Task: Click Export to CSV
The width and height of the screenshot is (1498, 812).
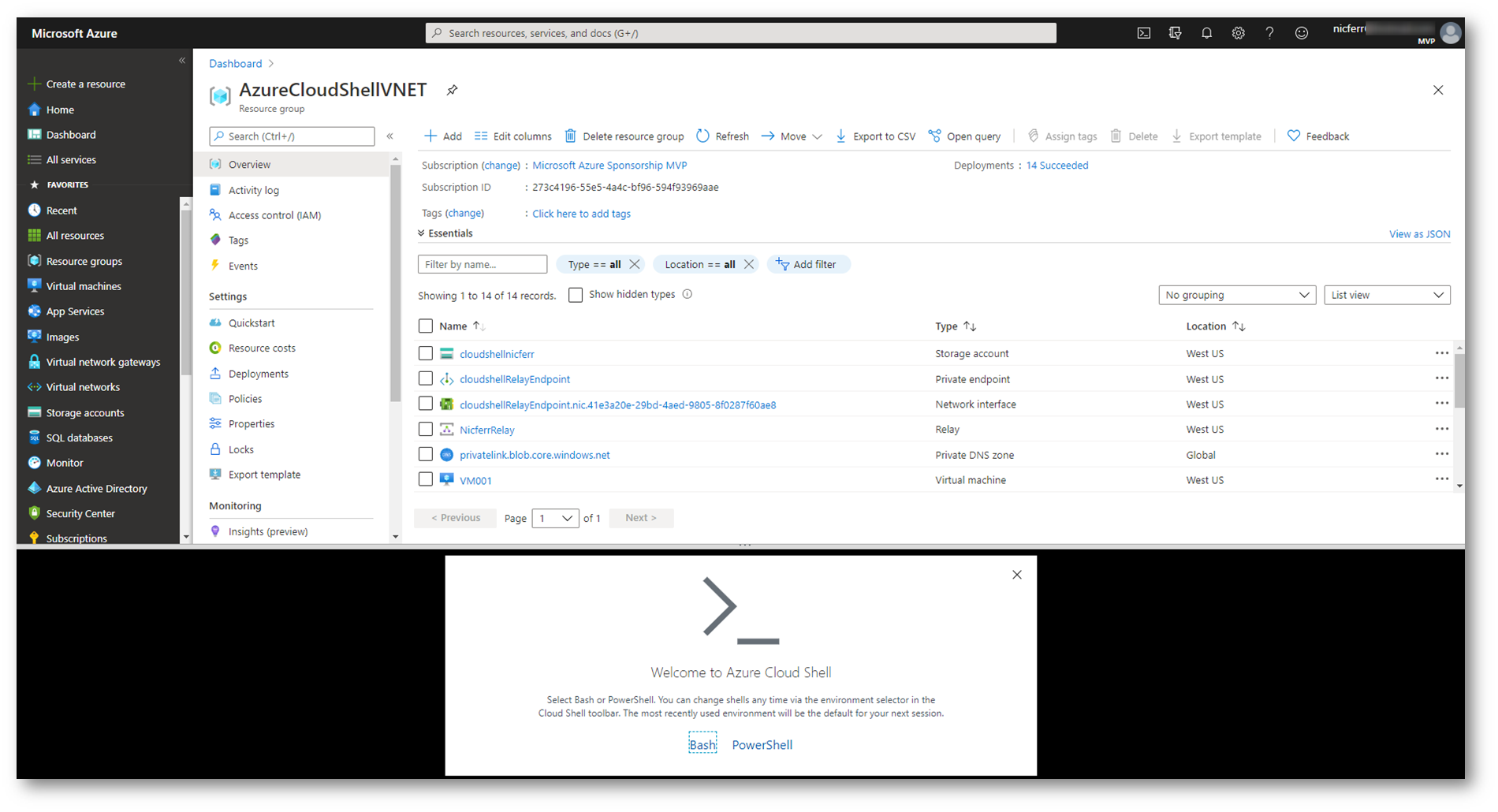Action: 875,136
